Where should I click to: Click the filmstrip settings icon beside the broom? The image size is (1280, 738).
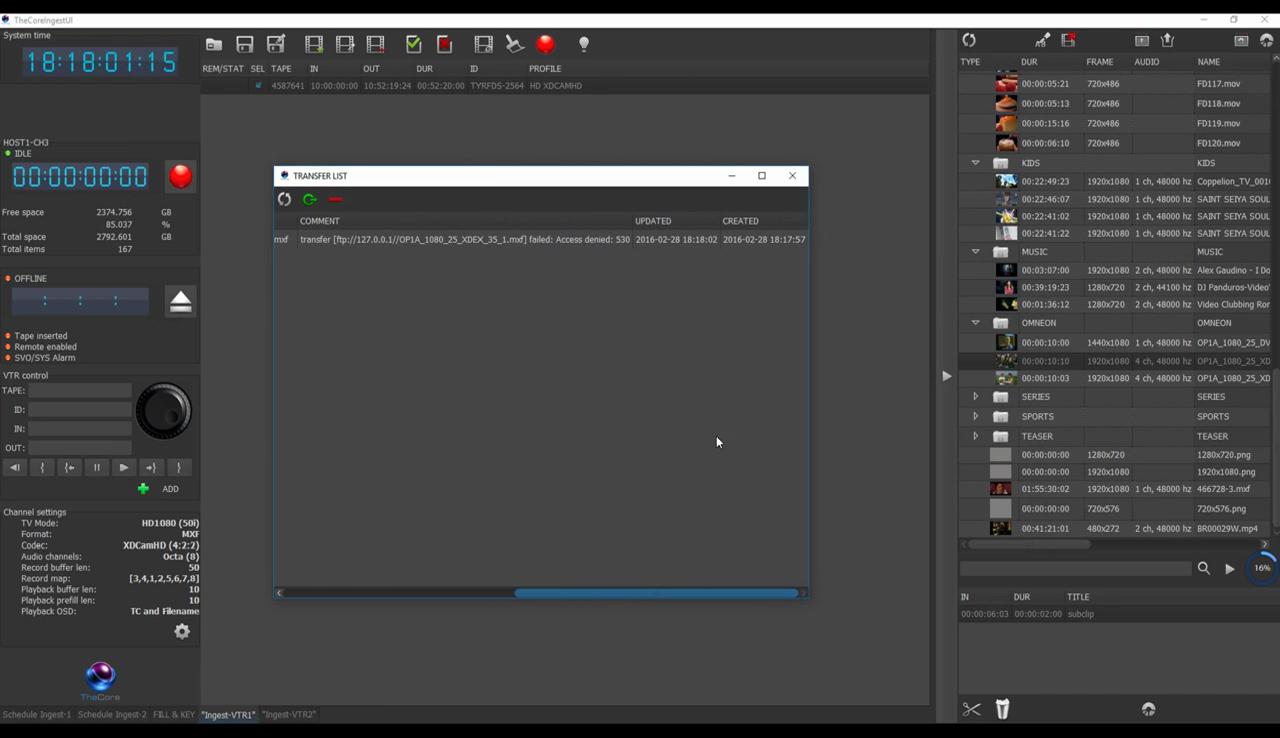[x=483, y=44]
